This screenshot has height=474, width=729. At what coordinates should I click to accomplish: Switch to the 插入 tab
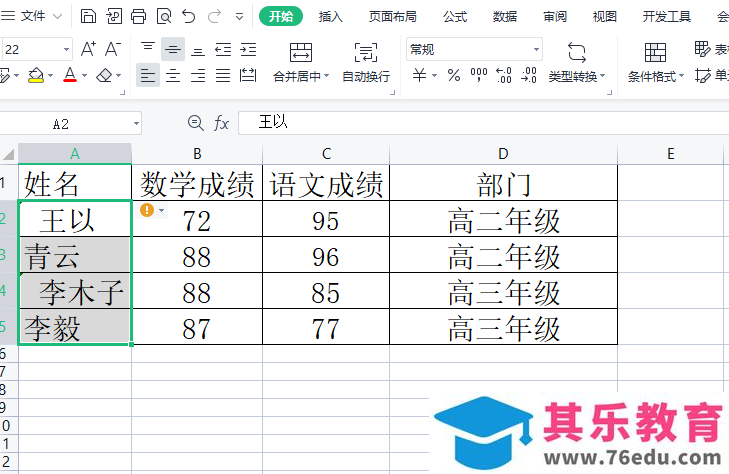pyautogui.click(x=331, y=17)
